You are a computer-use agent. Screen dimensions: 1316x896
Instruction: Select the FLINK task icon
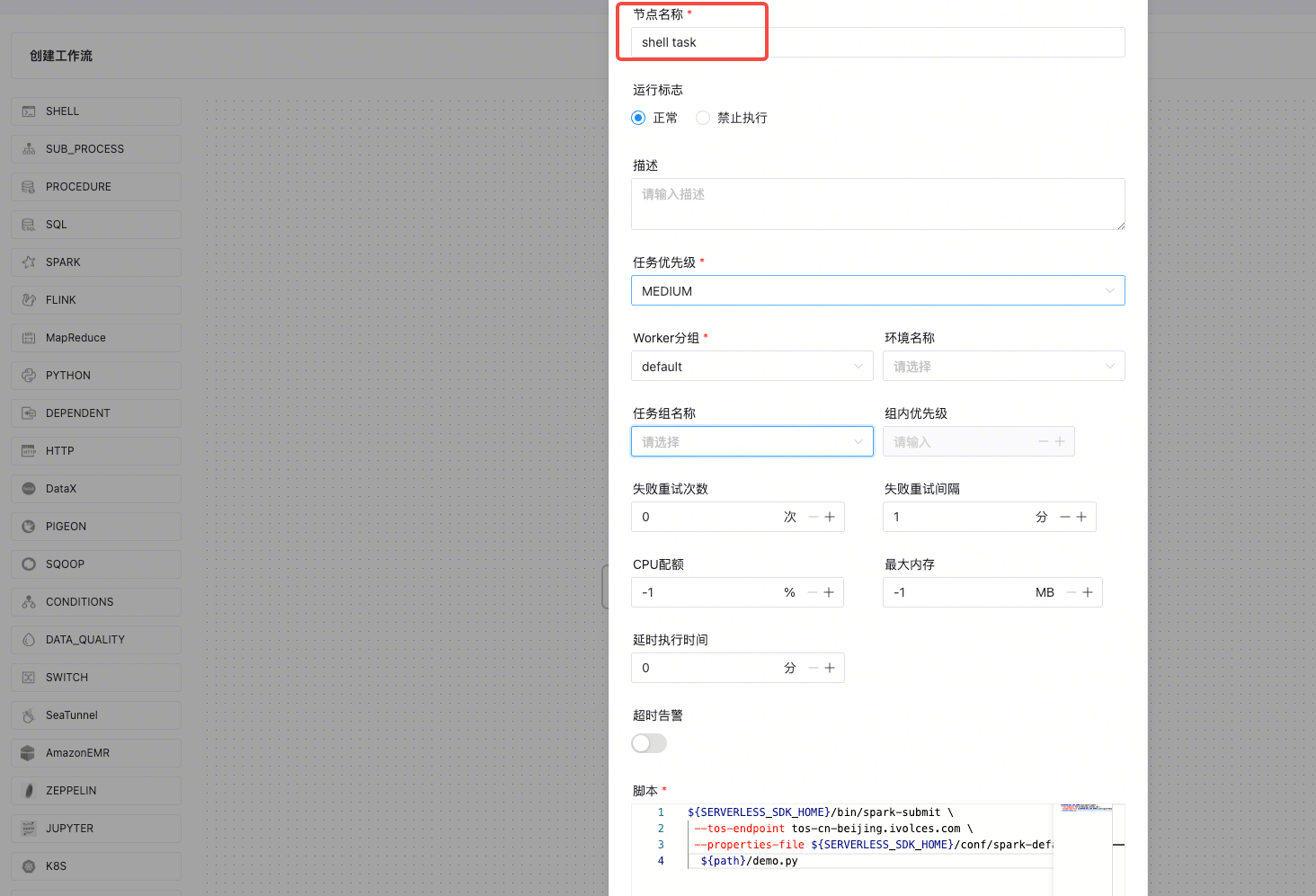(x=29, y=300)
